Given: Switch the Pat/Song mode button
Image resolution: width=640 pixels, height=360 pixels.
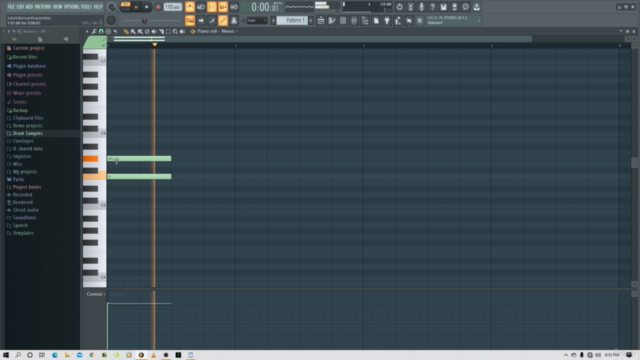Looking at the screenshot, I should (x=125, y=7).
